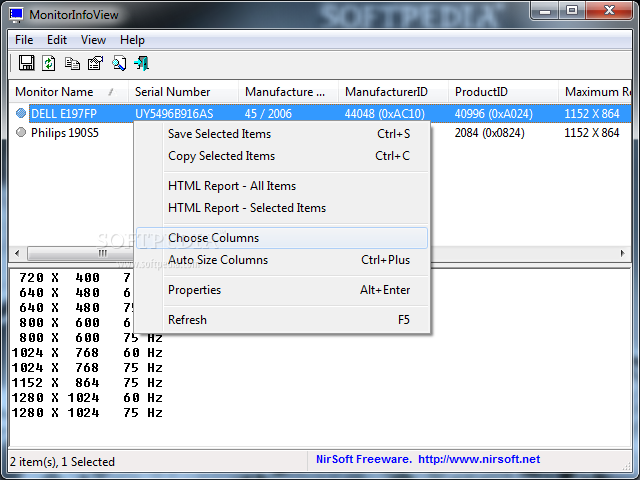Open Properties via the toolbar icon

click(x=96, y=63)
